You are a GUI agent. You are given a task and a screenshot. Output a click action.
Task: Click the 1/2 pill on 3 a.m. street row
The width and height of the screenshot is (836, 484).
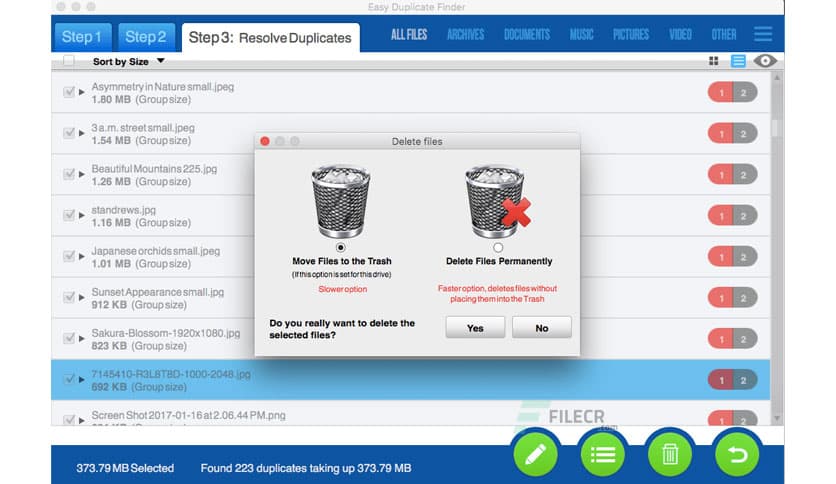733,134
